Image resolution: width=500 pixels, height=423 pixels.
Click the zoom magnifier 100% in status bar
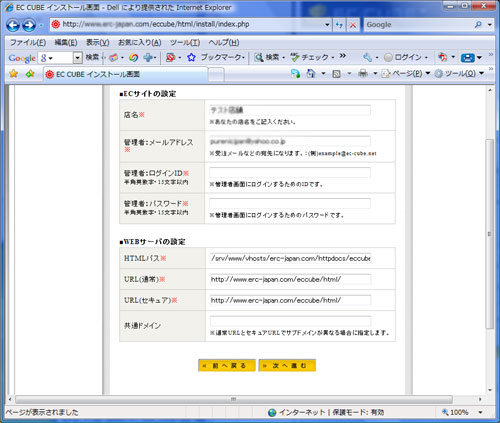445,412
